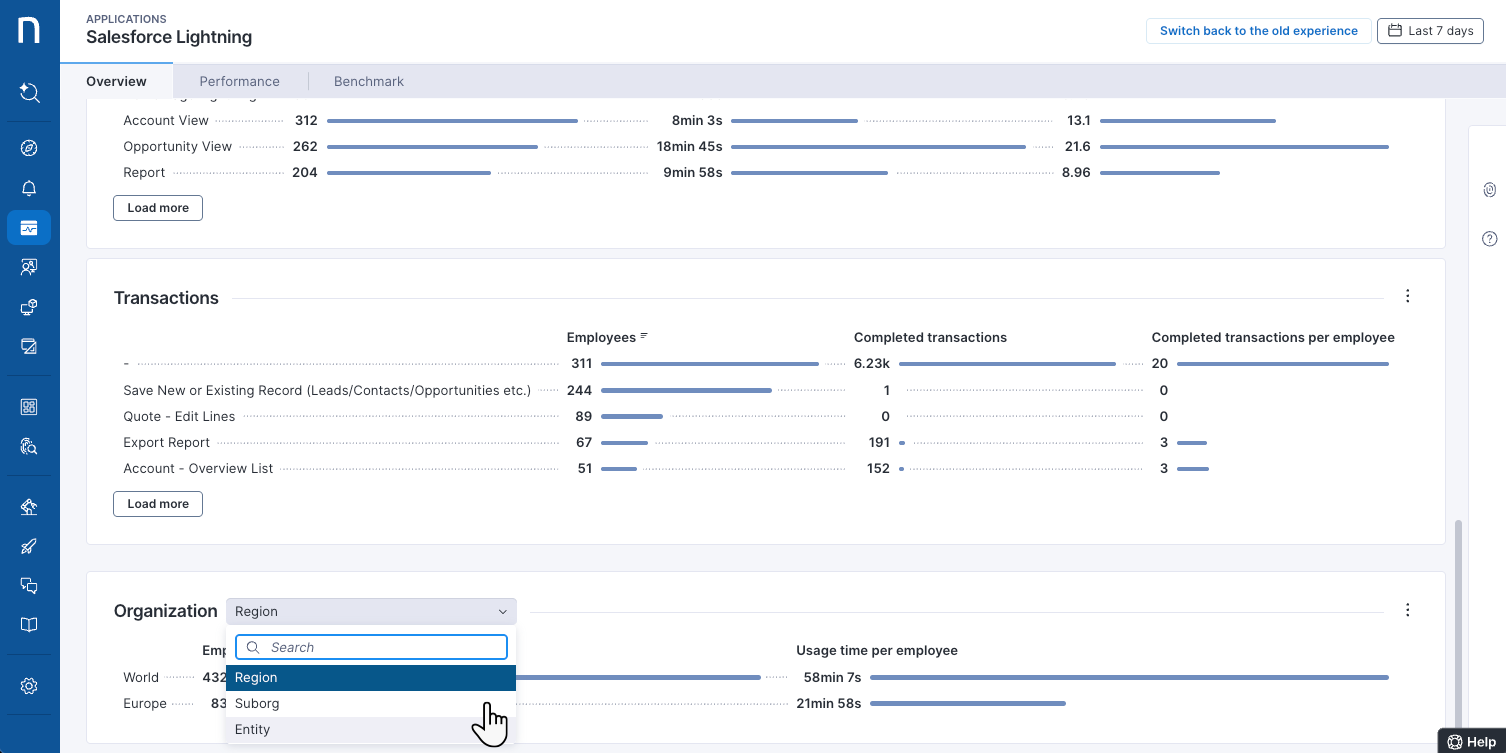Open the search icon in the sidebar
The image size is (1506, 753).
(29, 93)
